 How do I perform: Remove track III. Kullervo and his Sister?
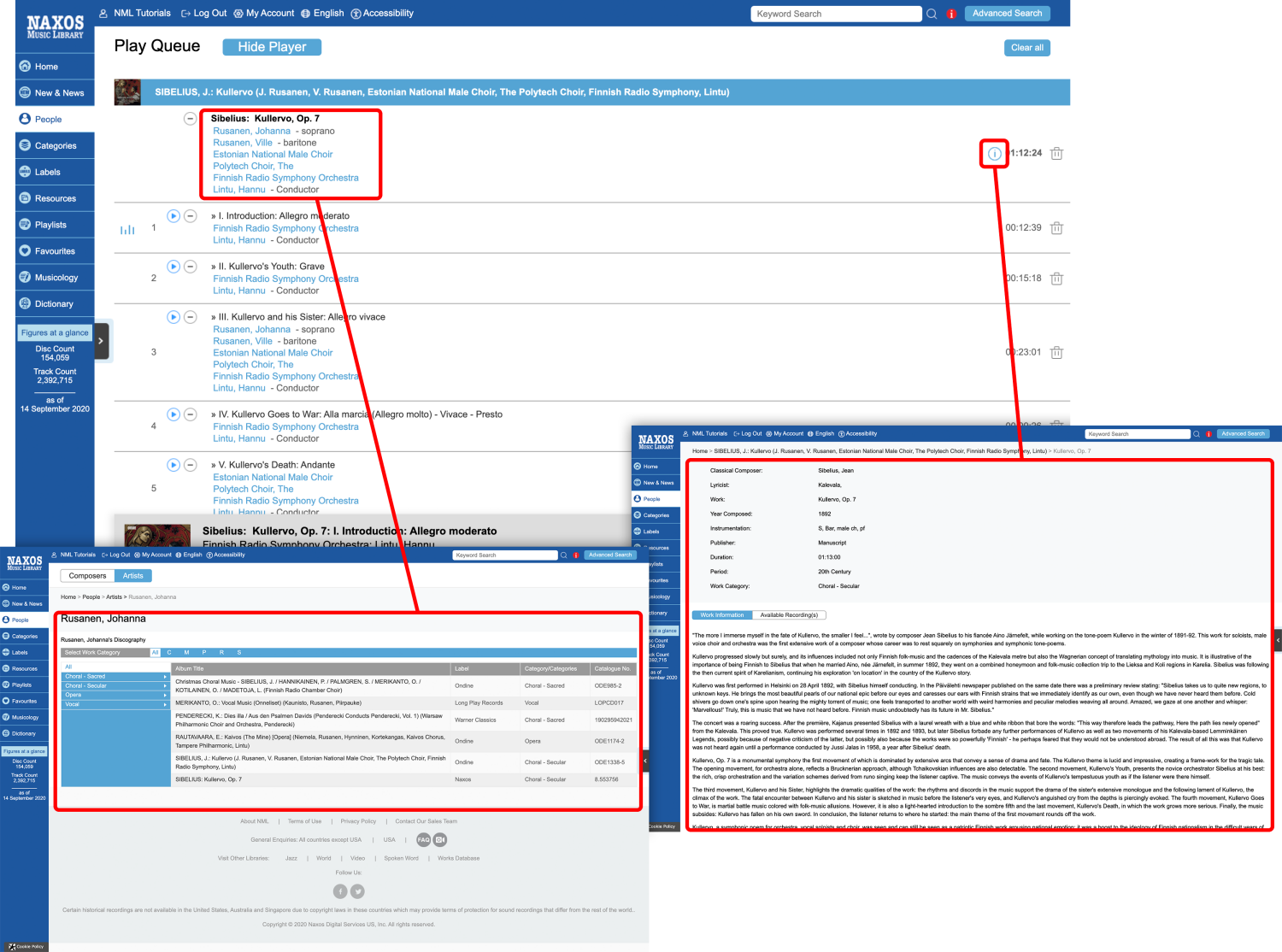click(1056, 352)
